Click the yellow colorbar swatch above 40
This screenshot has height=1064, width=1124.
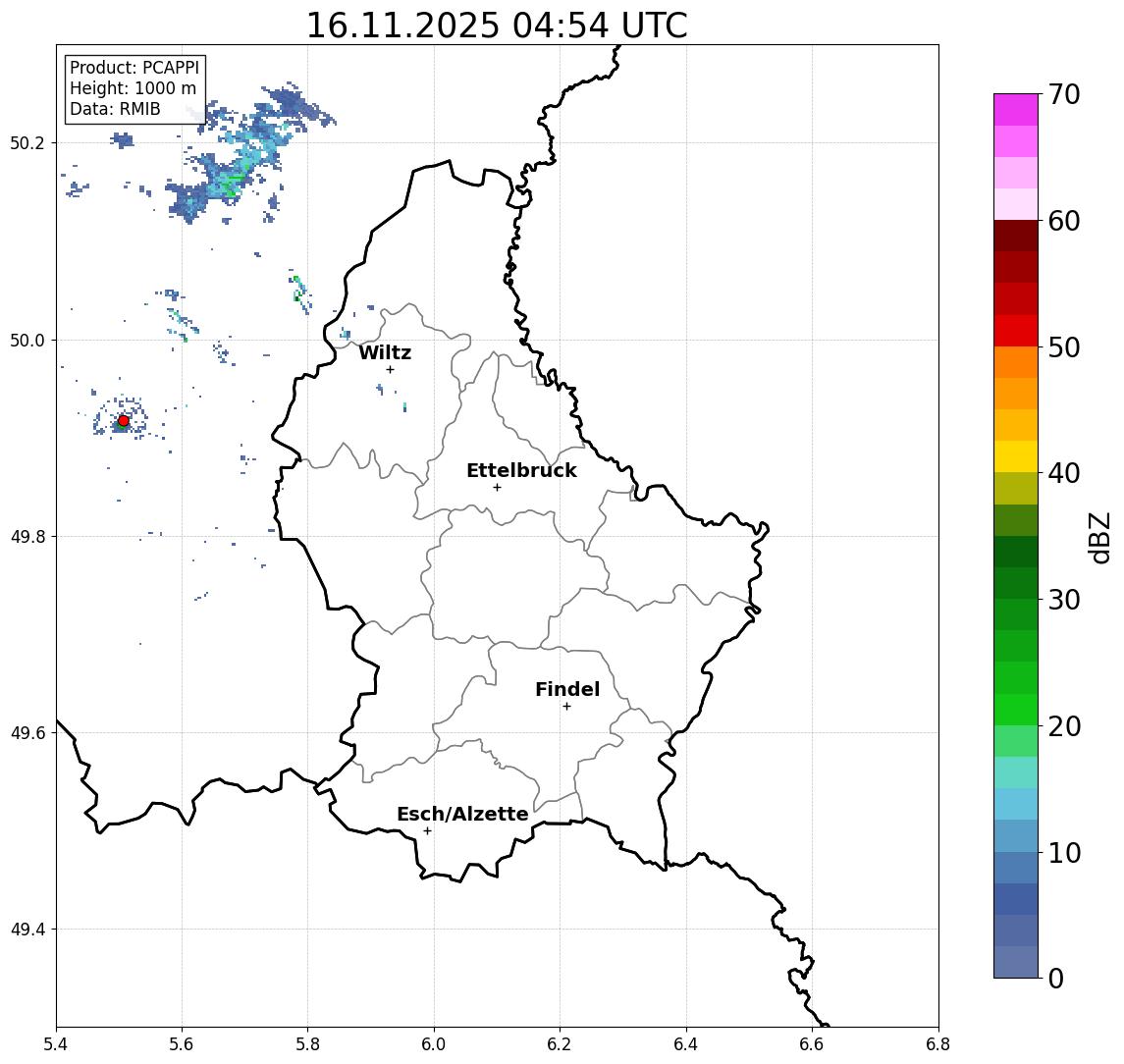point(1016,456)
